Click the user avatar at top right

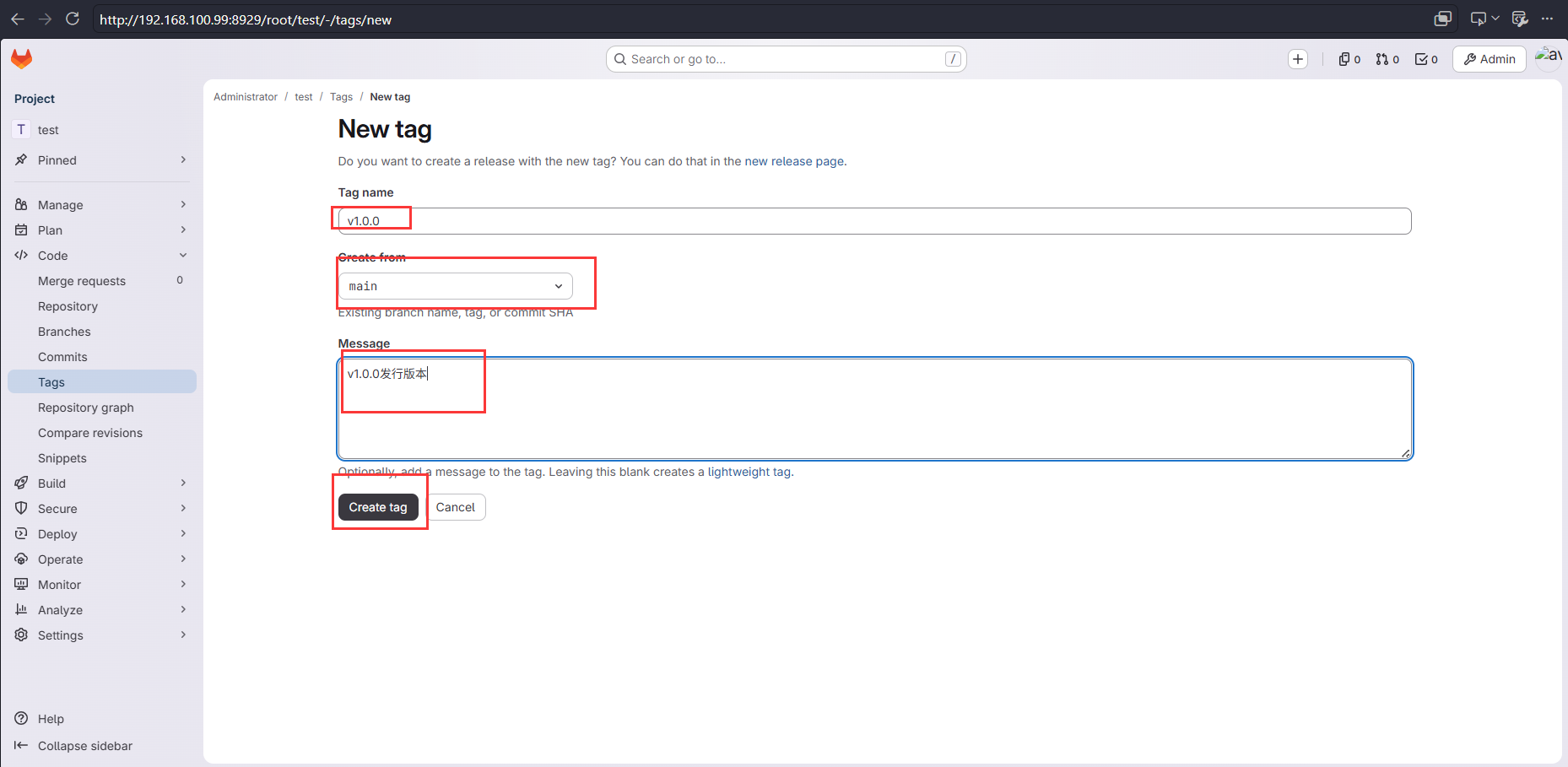(1549, 57)
